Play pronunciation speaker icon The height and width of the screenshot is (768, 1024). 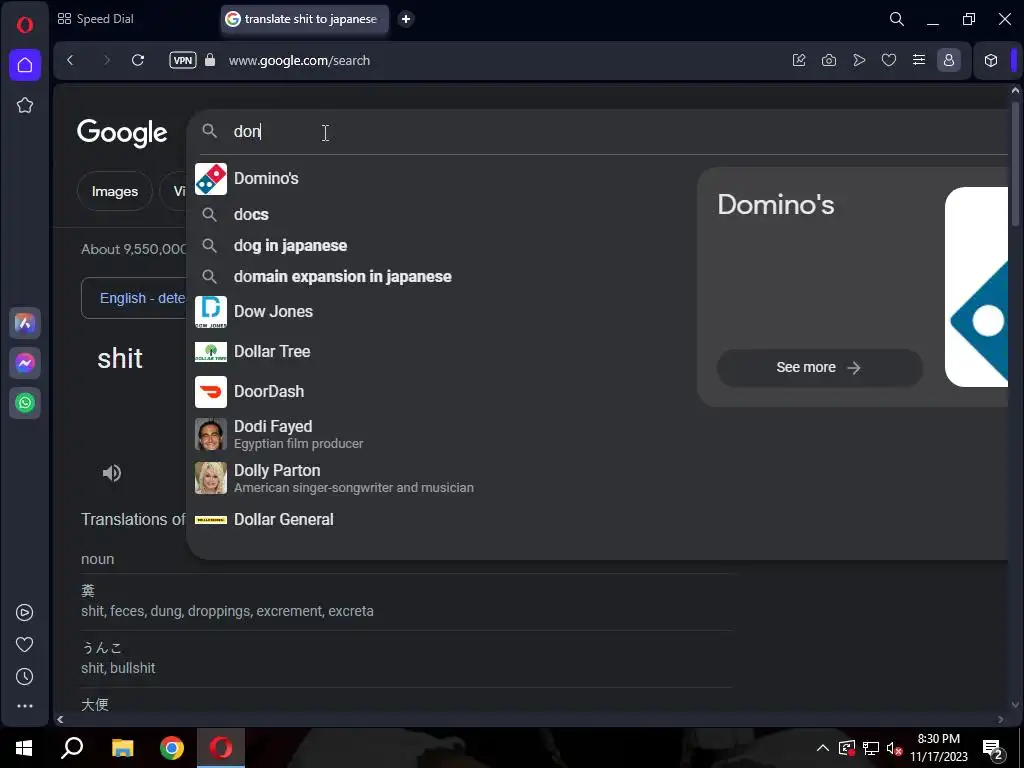(112, 473)
